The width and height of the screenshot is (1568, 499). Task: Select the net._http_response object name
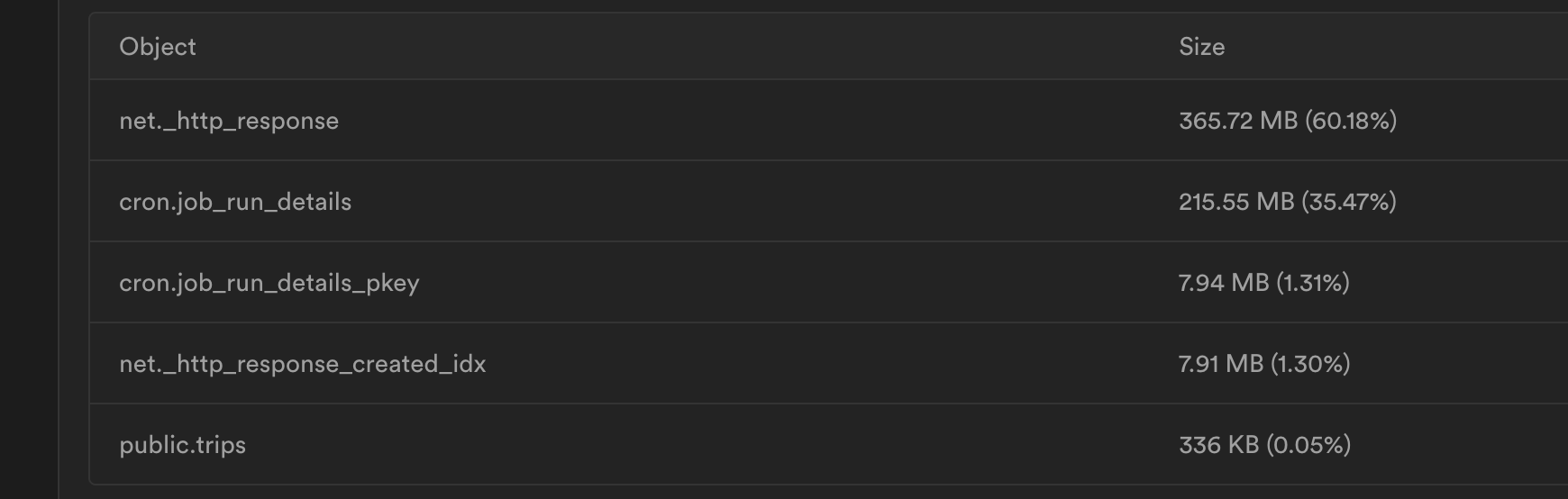pos(229,121)
